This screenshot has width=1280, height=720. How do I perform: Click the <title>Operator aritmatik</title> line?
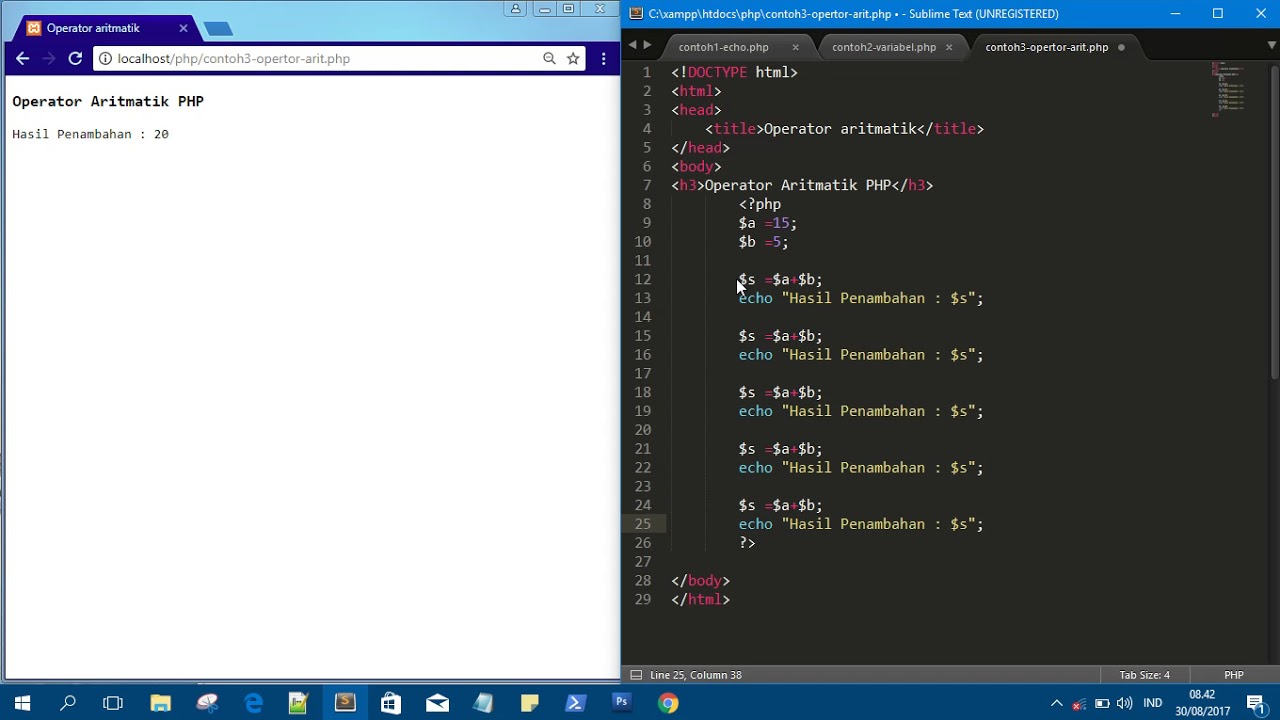point(844,129)
